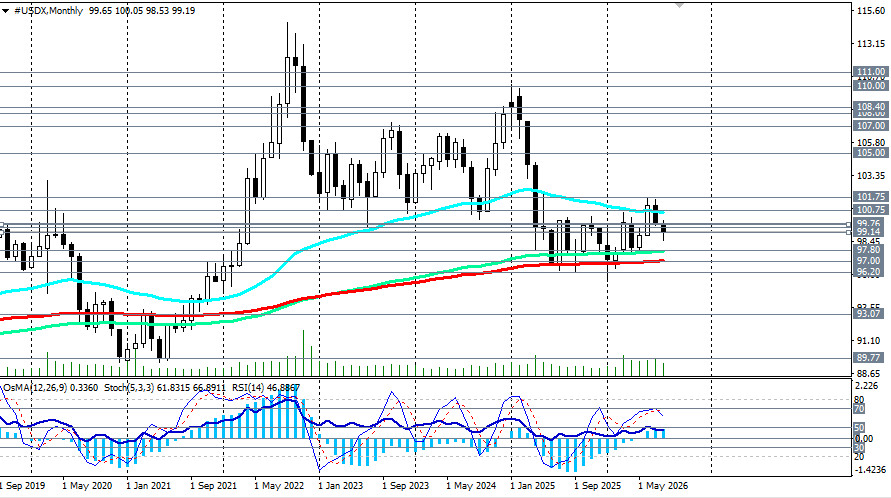Click the 1 May 2022 date label

(278, 486)
